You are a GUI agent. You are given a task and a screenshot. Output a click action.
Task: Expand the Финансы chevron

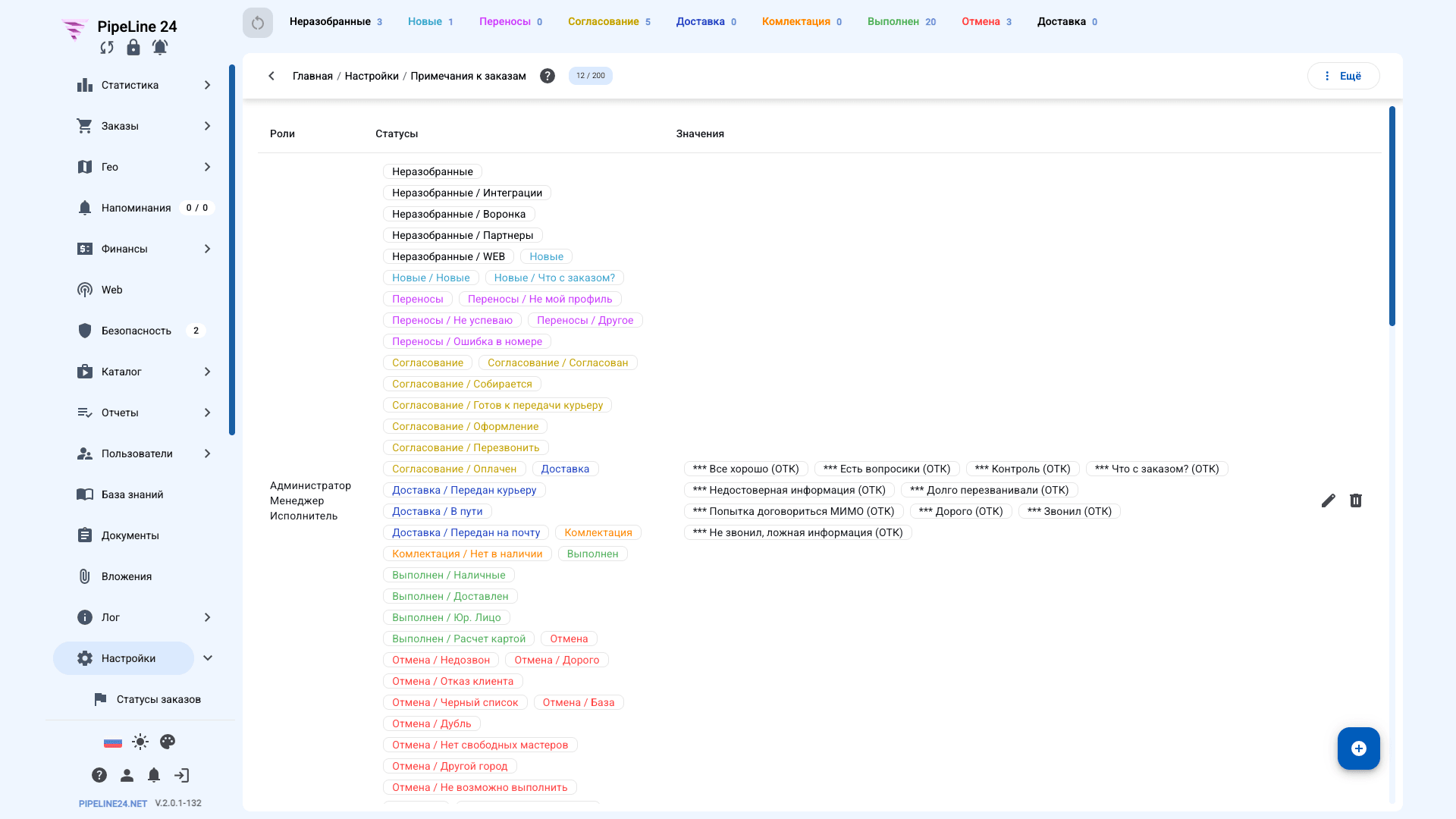click(207, 249)
